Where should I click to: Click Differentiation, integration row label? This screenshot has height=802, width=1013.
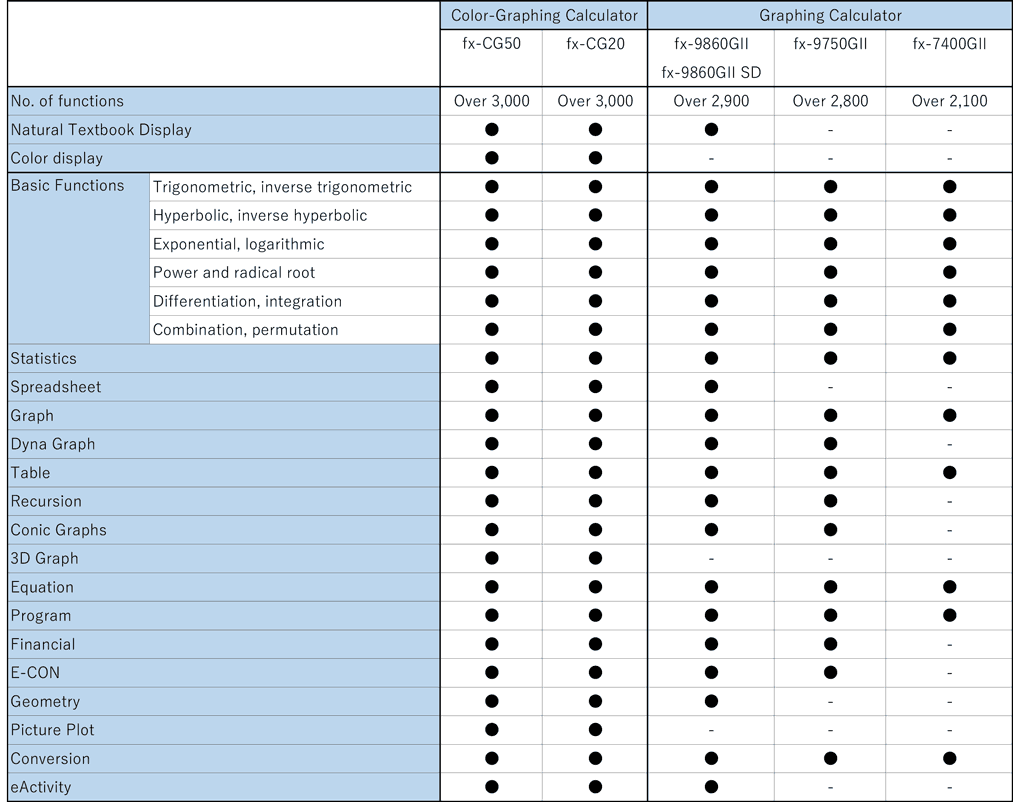[x=247, y=301]
